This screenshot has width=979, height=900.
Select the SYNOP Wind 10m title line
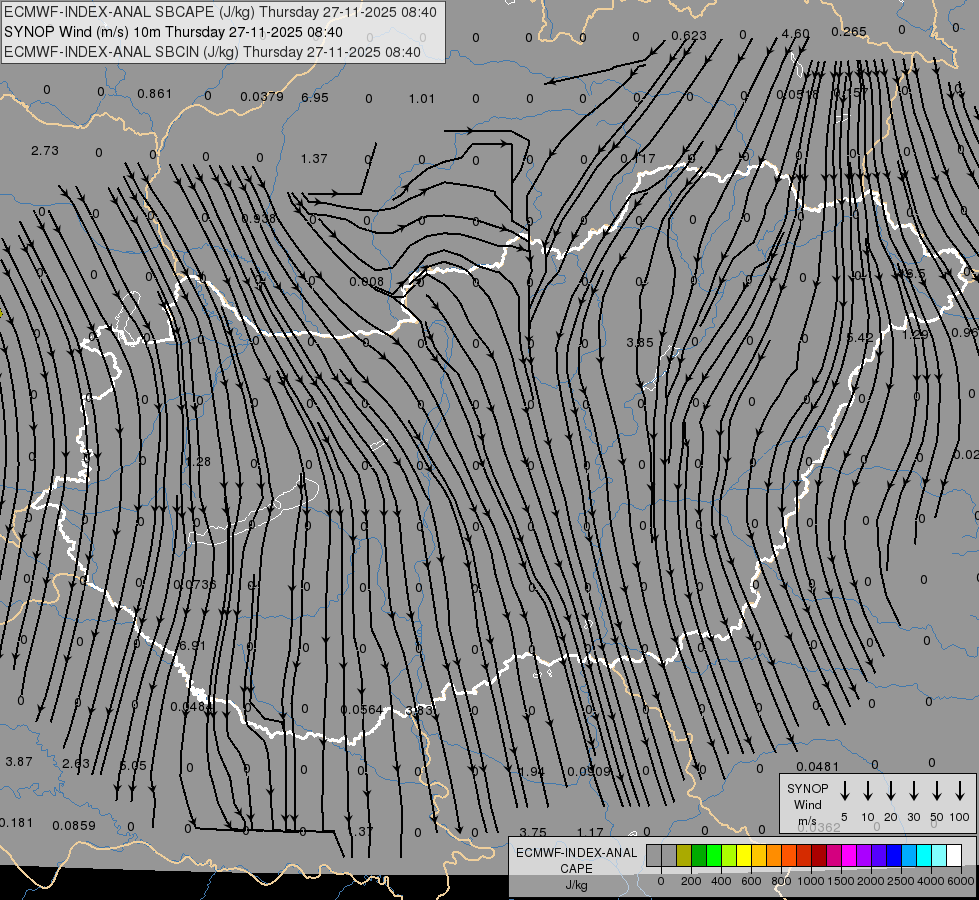[174, 32]
